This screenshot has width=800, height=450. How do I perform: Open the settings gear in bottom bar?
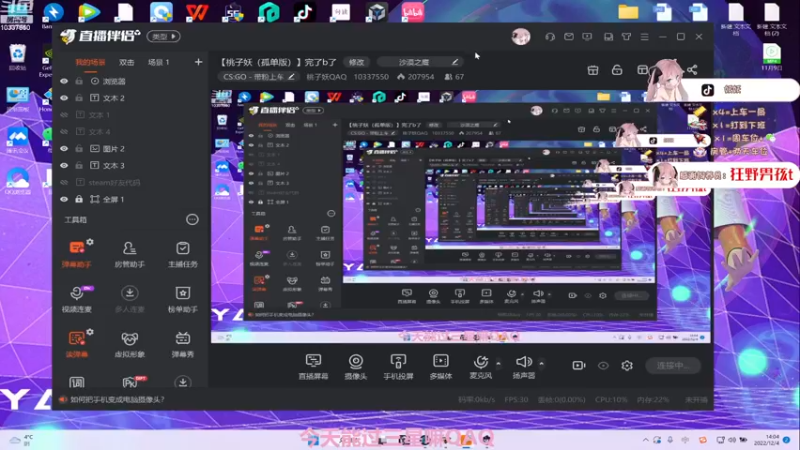click(627, 365)
